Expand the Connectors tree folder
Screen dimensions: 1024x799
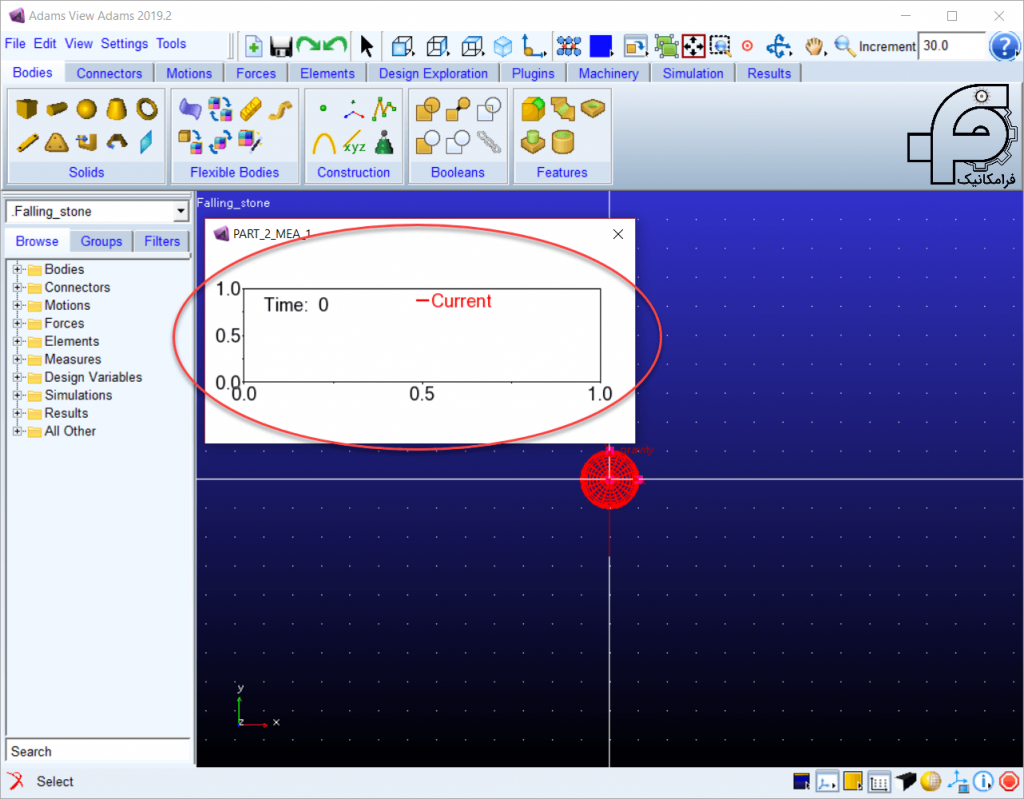pos(18,287)
